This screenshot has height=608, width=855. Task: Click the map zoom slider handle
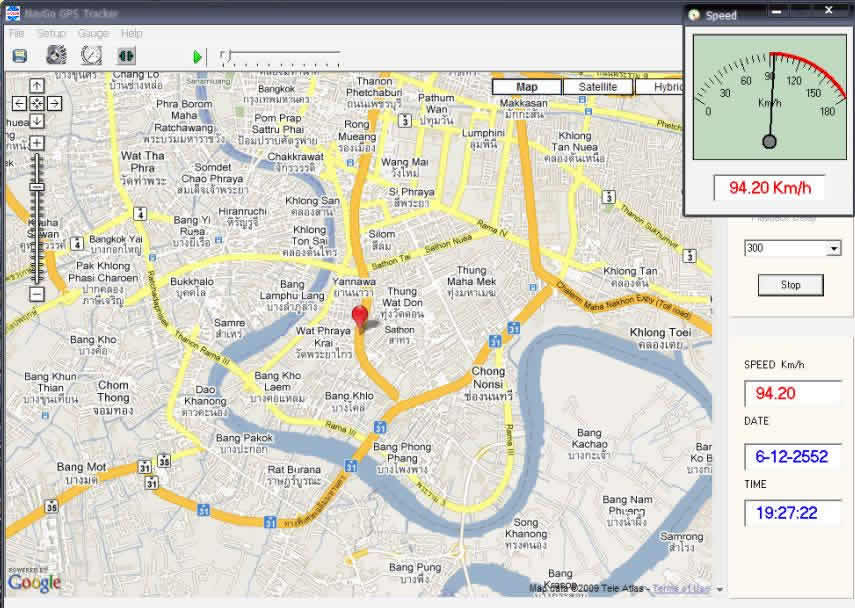(x=37, y=187)
